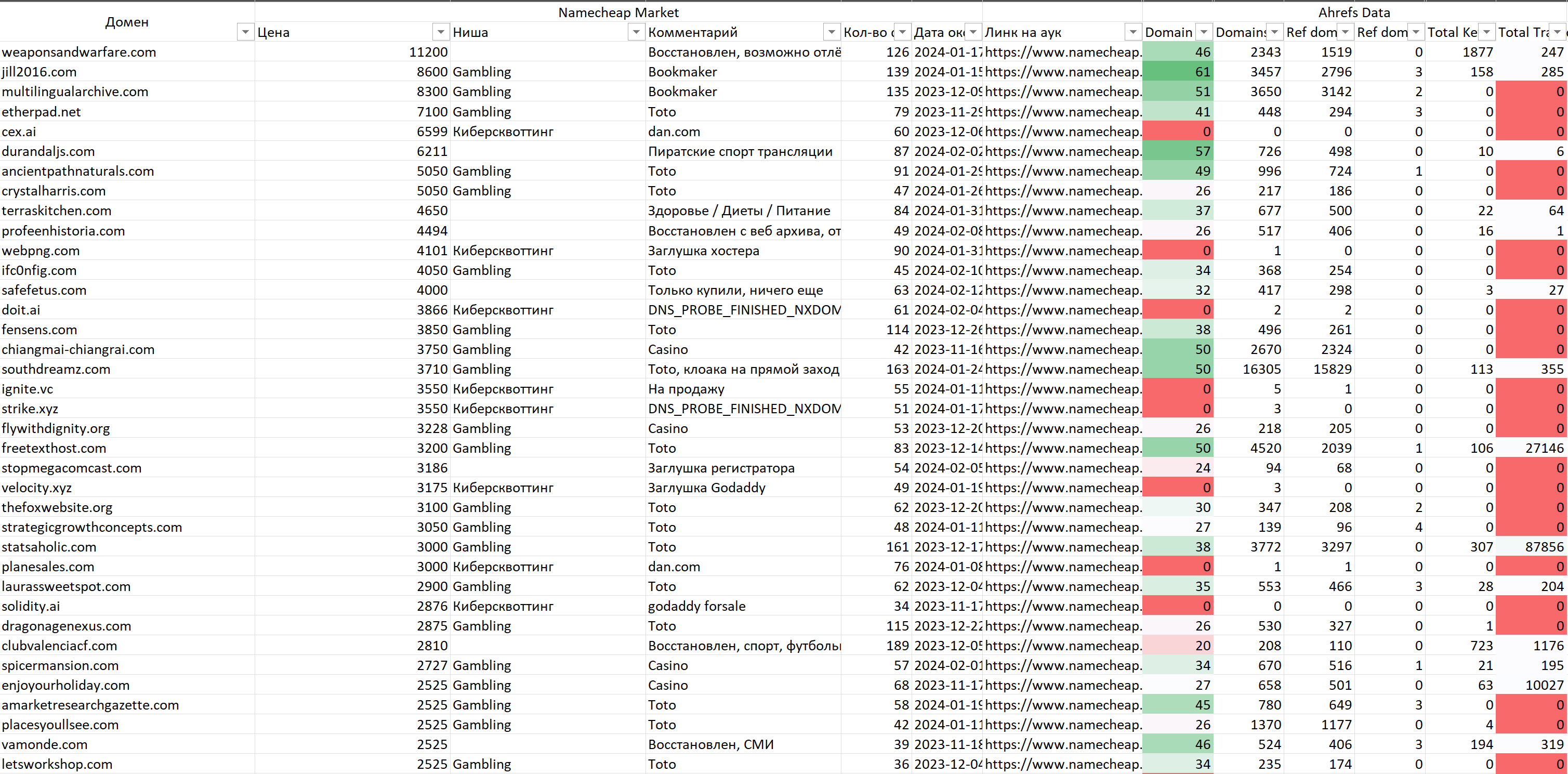Viewport: 1568px width, 774px height.
Task: Open the Линк на аук filter dropdown
Action: click(1133, 32)
